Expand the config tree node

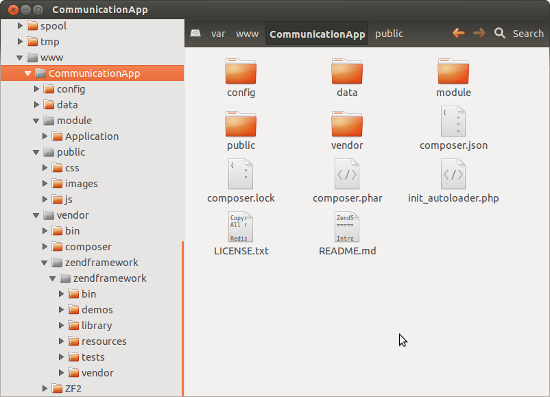coord(36,89)
